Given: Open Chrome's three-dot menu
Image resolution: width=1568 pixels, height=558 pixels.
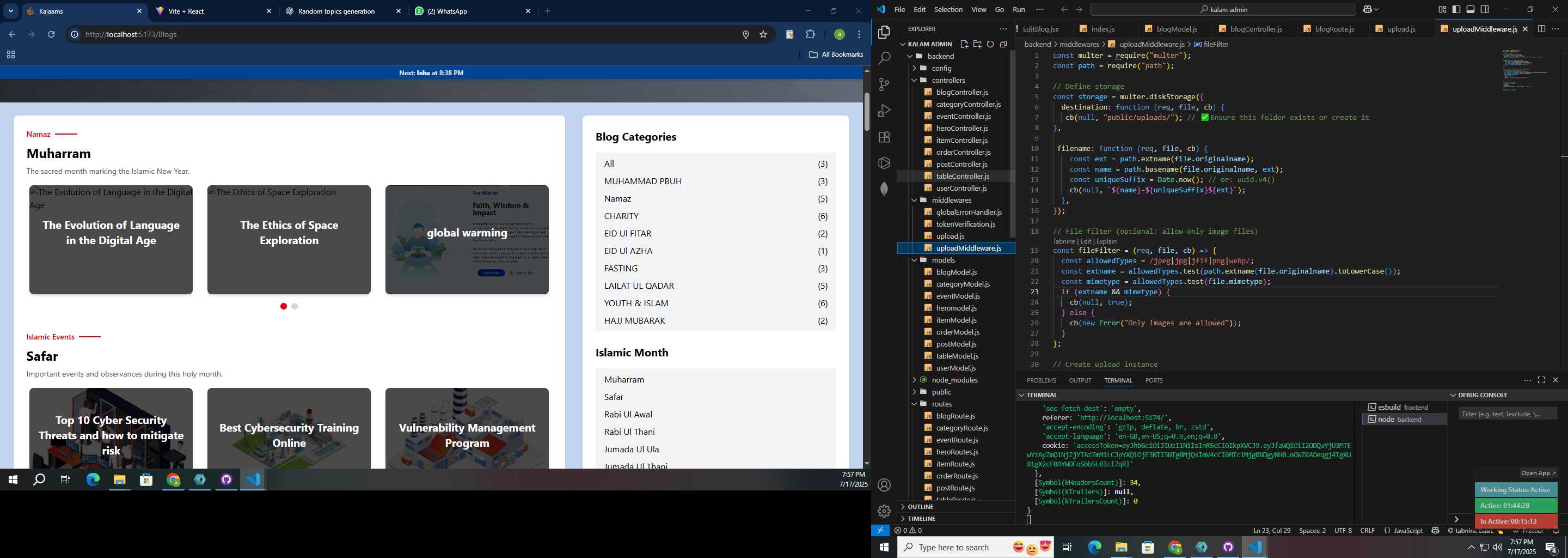Looking at the screenshot, I should (x=859, y=34).
